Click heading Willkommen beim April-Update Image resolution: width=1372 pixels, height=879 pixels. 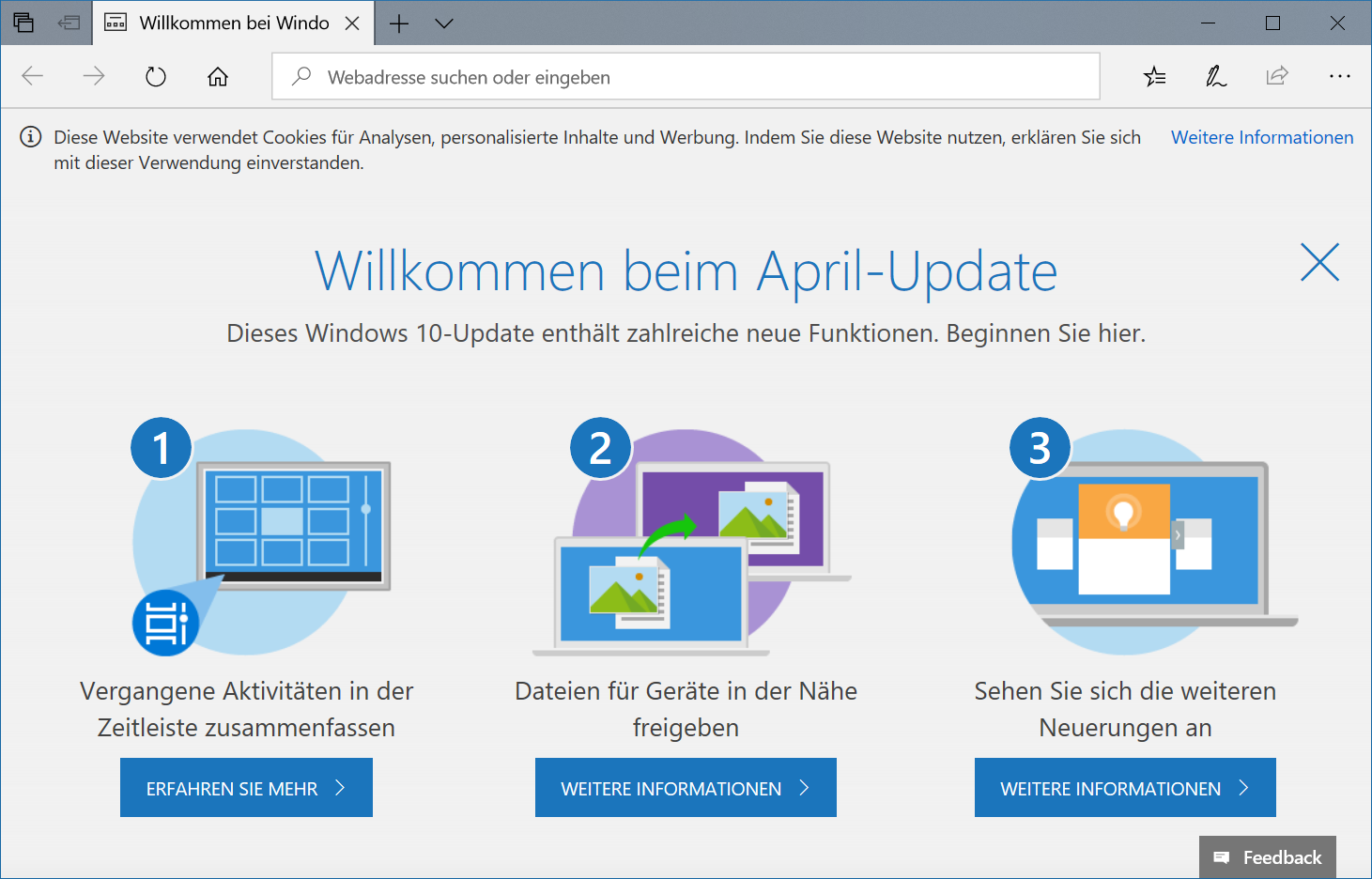point(686,271)
